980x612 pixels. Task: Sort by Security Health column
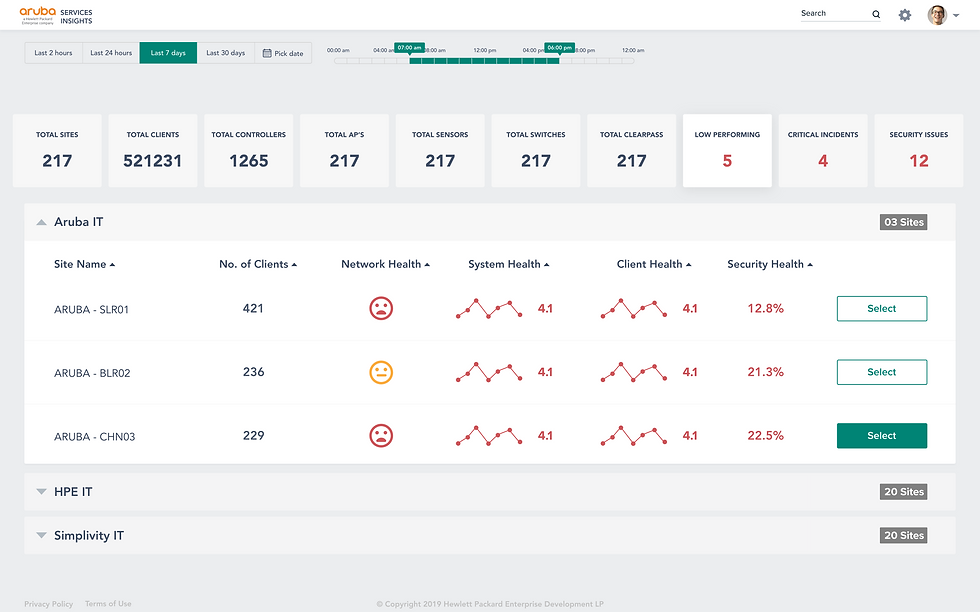point(769,264)
